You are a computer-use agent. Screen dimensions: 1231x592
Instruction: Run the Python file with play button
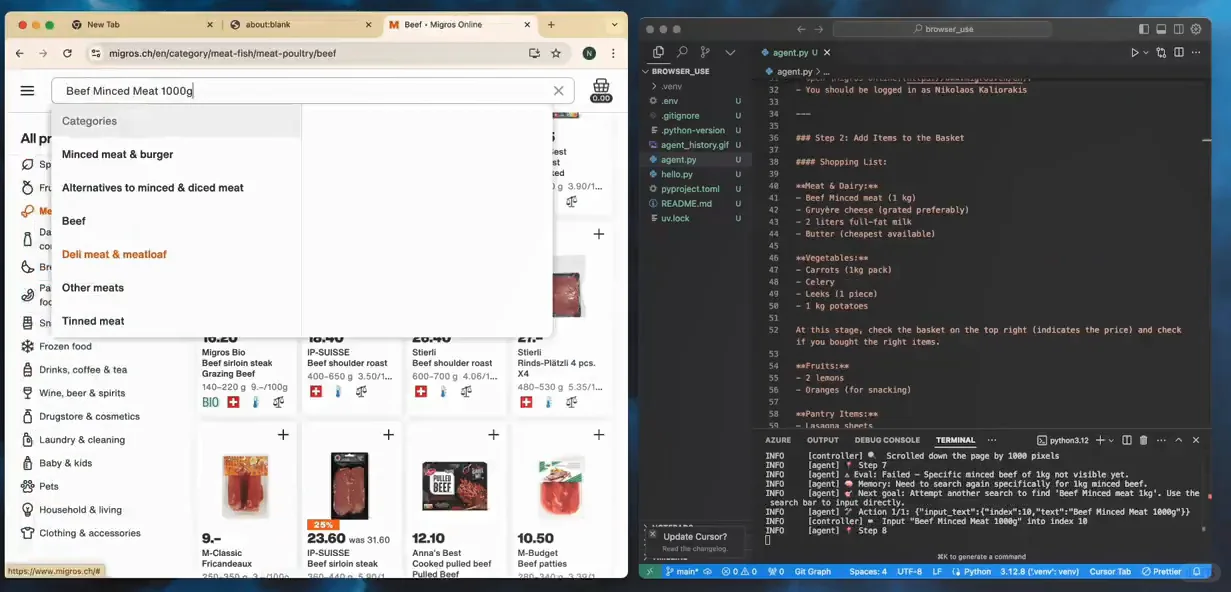click(x=1134, y=52)
